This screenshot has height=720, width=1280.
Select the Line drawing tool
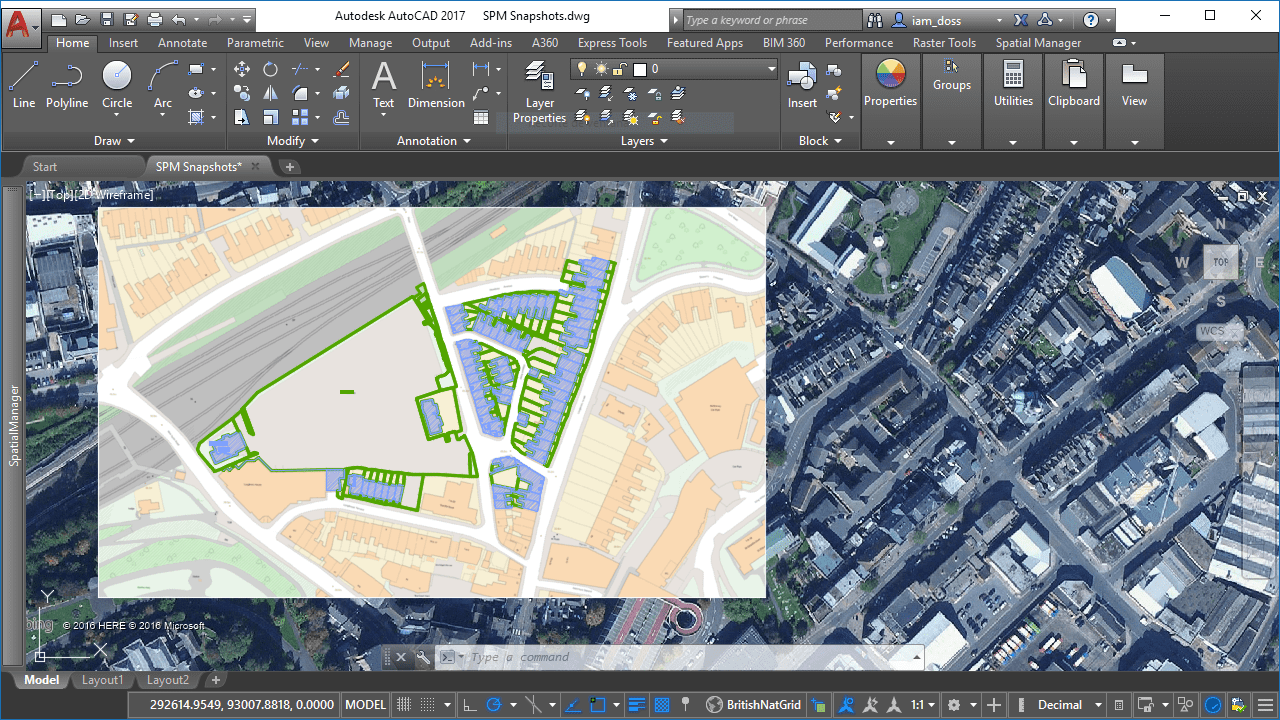click(x=24, y=85)
